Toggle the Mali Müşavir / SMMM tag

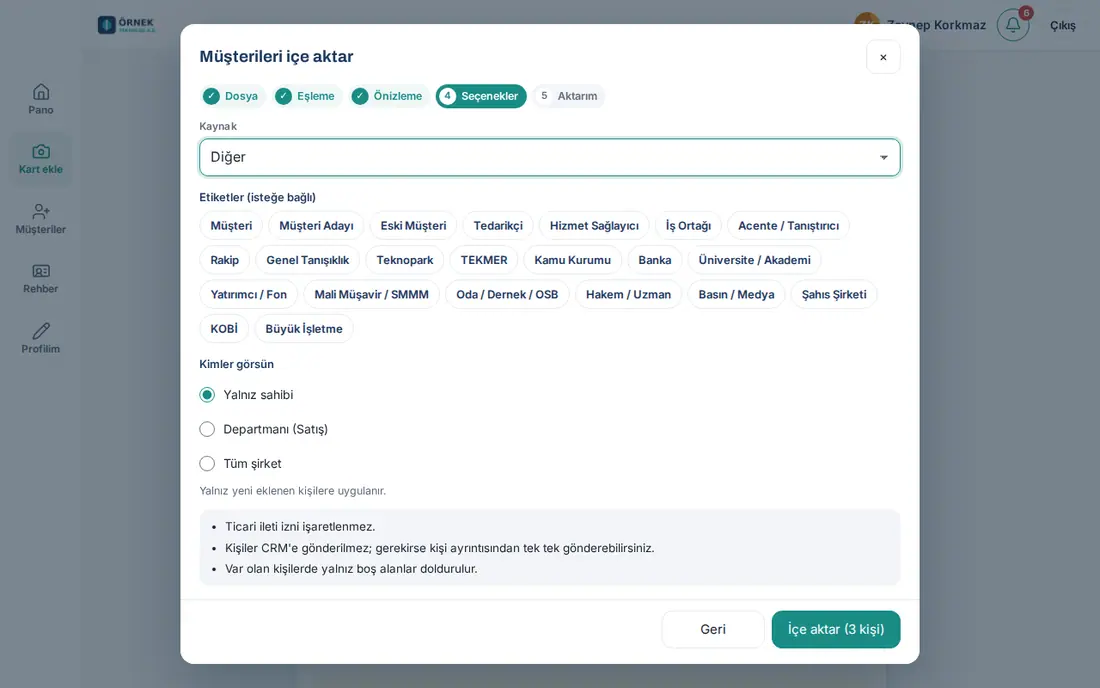[371, 295]
